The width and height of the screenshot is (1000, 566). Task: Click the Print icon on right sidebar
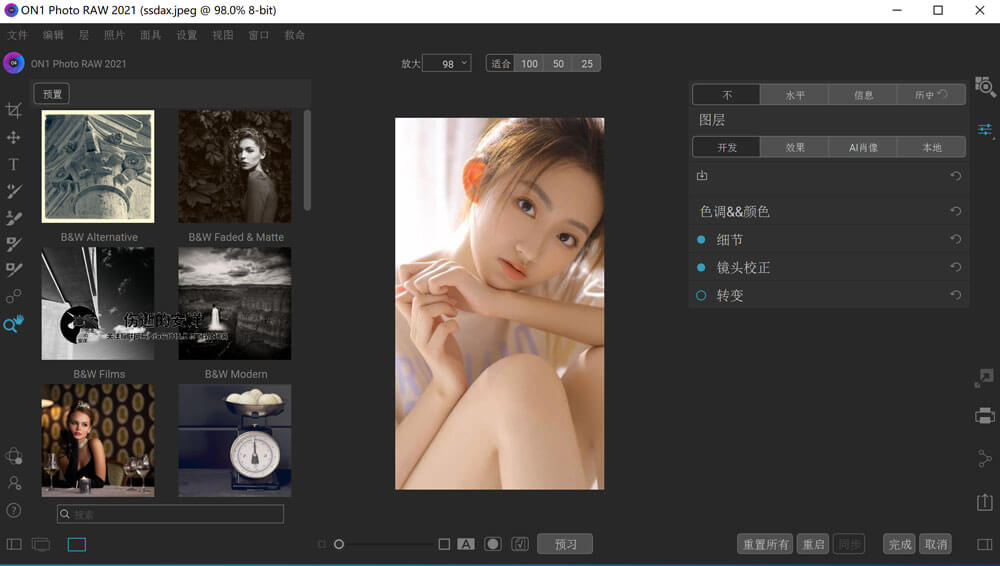click(x=985, y=415)
